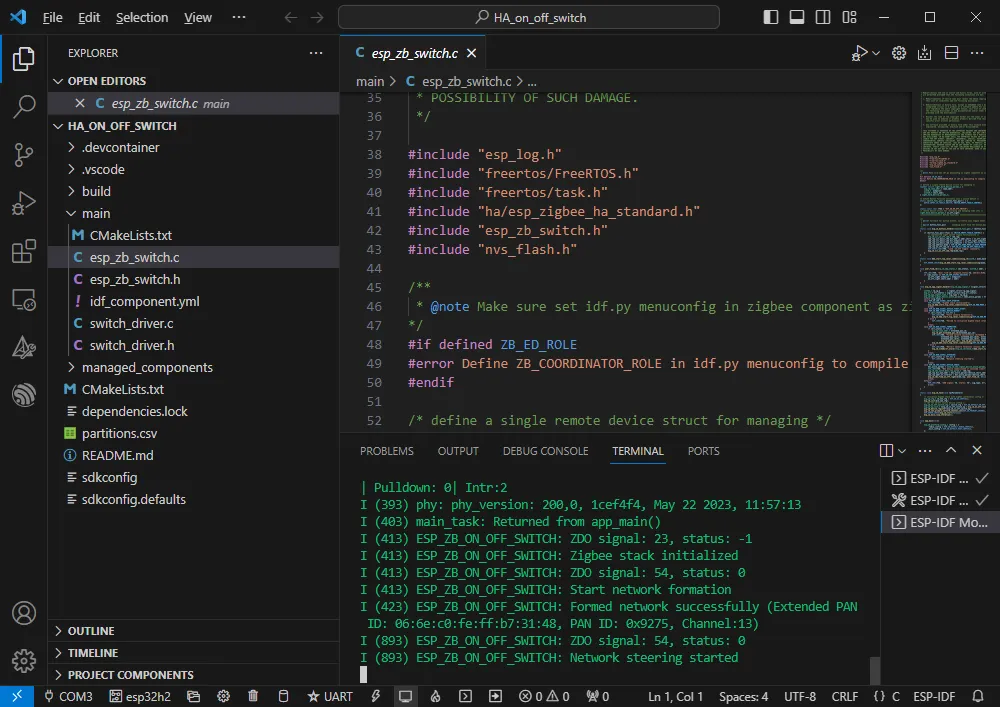Toggle the secondary side bar layout button
Viewport: 1000px width, 707px height.
pyautogui.click(x=823, y=17)
